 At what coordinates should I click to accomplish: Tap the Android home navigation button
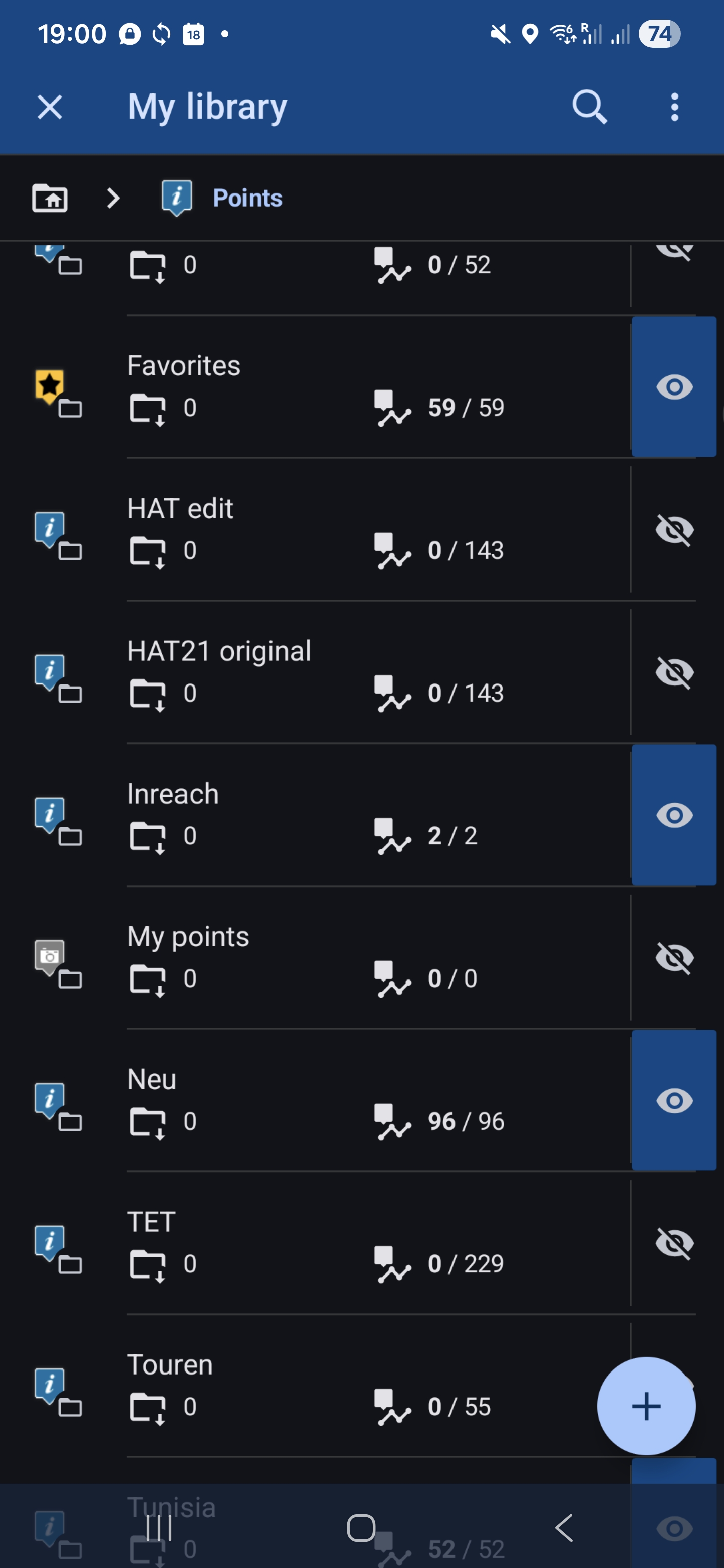361,1527
